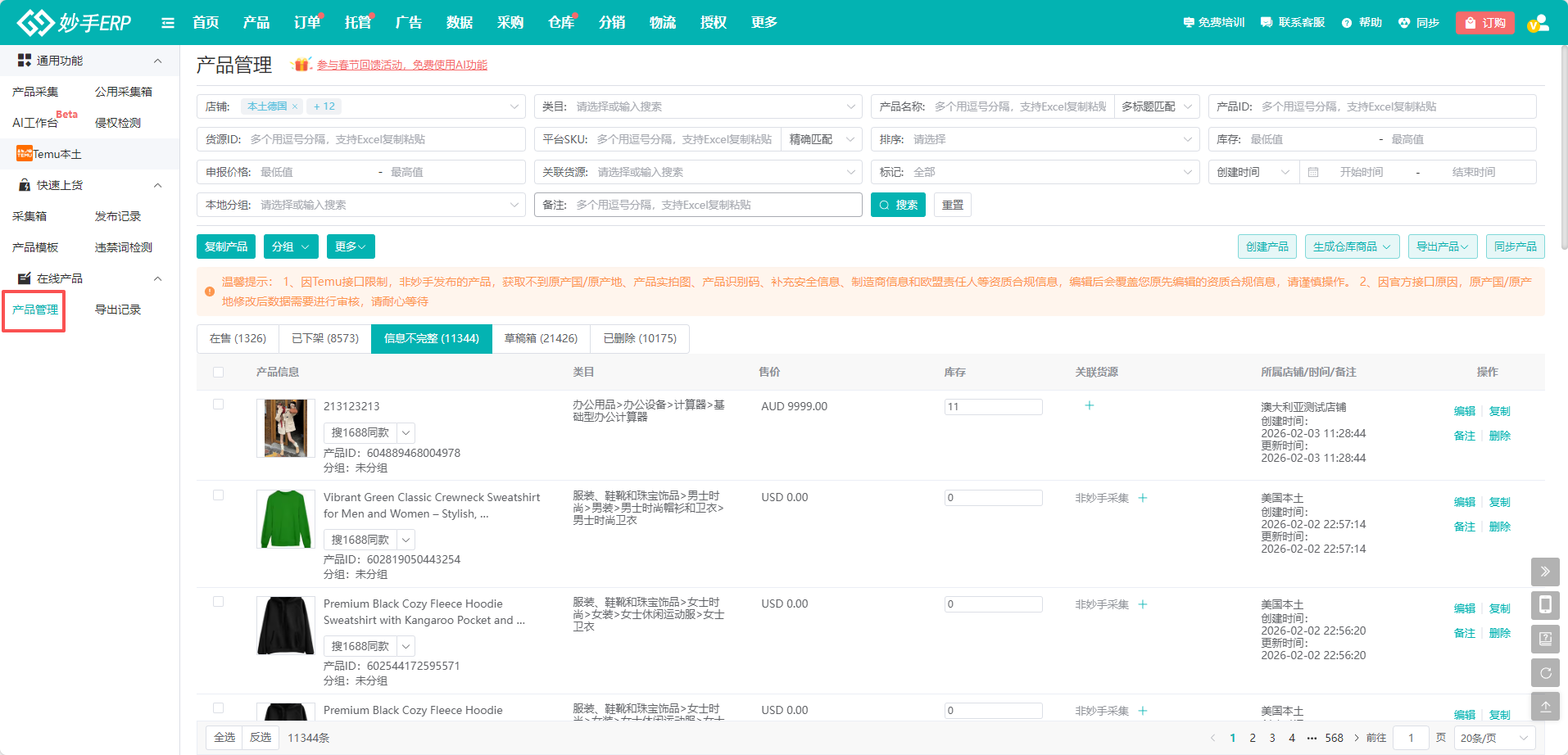The width and height of the screenshot is (1568, 755).
Task: Open the 类目 category dropdown
Action: click(697, 106)
